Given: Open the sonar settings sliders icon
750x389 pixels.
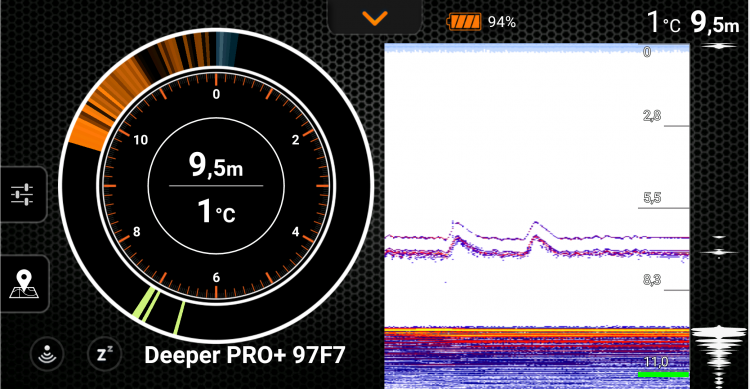Looking at the screenshot, I should coord(22,194).
